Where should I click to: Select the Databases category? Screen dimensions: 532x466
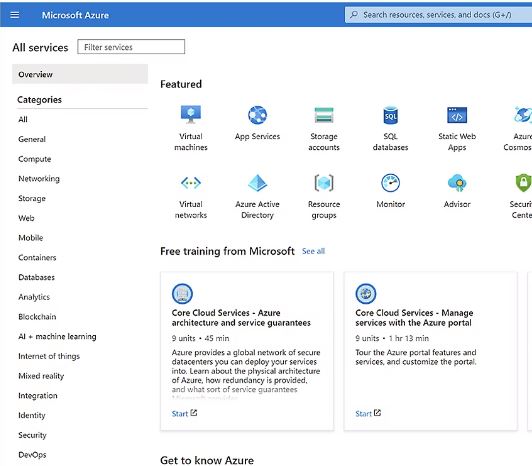click(36, 277)
